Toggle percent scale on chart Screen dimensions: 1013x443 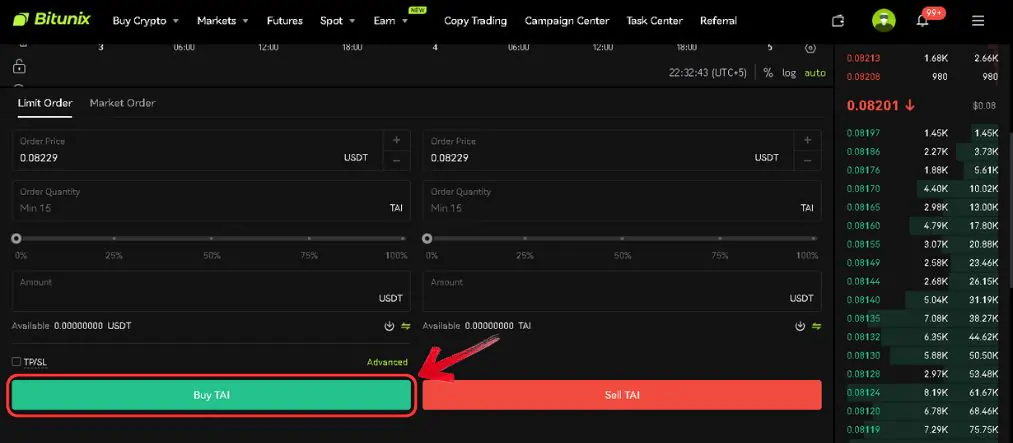(768, 73)
